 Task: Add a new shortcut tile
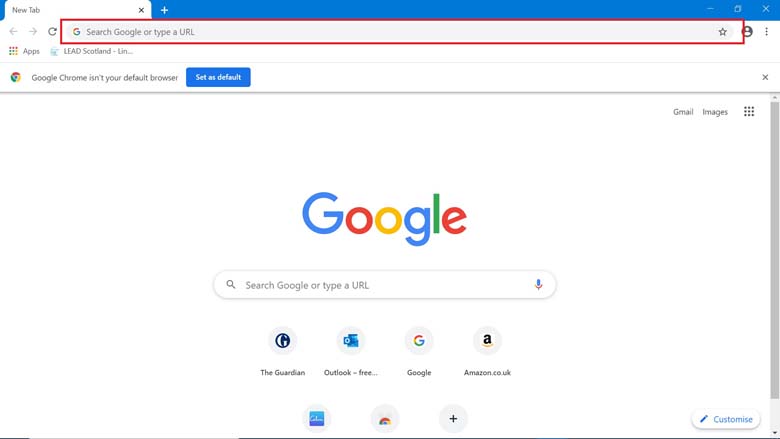point(453,419)
